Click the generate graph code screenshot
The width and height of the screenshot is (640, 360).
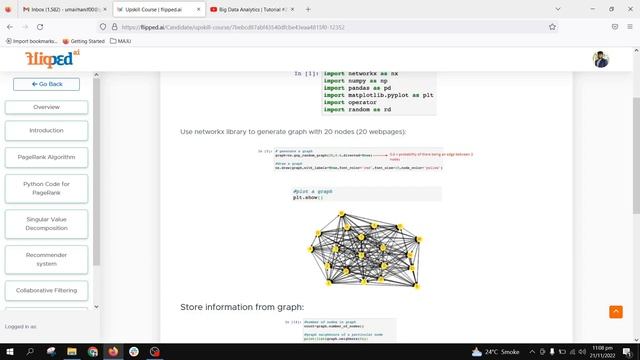pyautogui.click(x=365, y=159)
